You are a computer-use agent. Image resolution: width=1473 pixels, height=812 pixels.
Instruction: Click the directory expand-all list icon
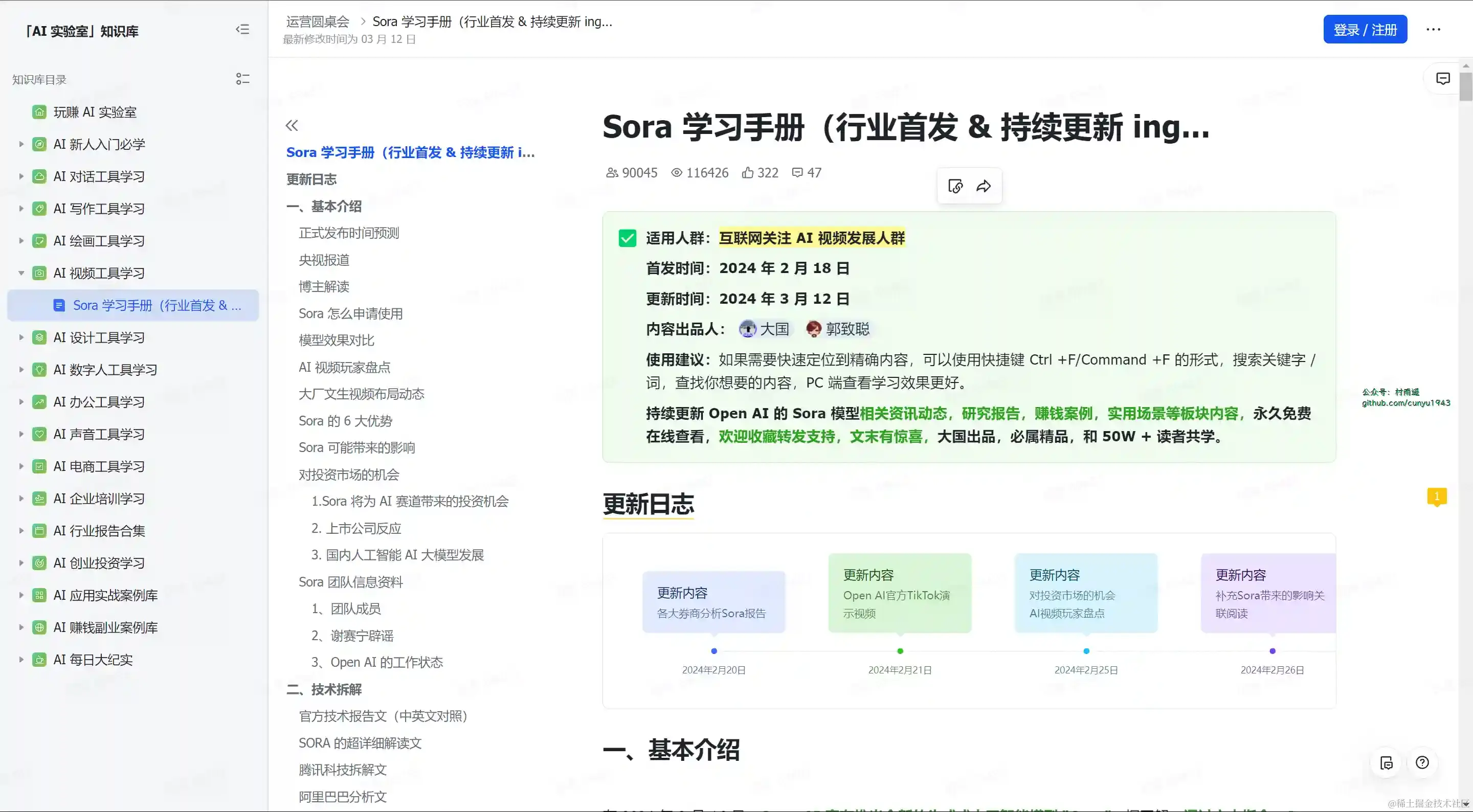(x=242, y=79)
